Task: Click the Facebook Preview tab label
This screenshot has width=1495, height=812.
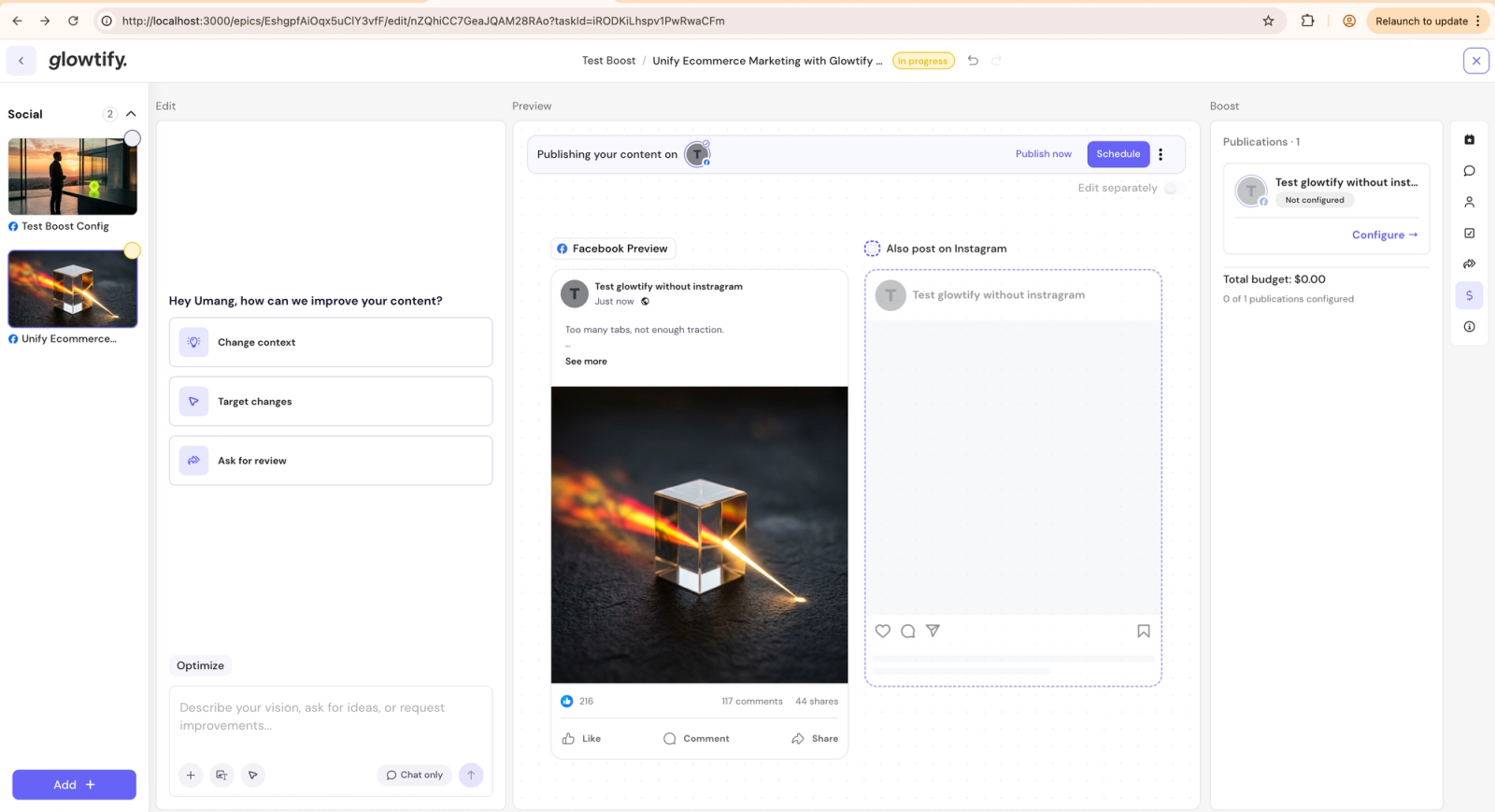Action: point(612,249)
